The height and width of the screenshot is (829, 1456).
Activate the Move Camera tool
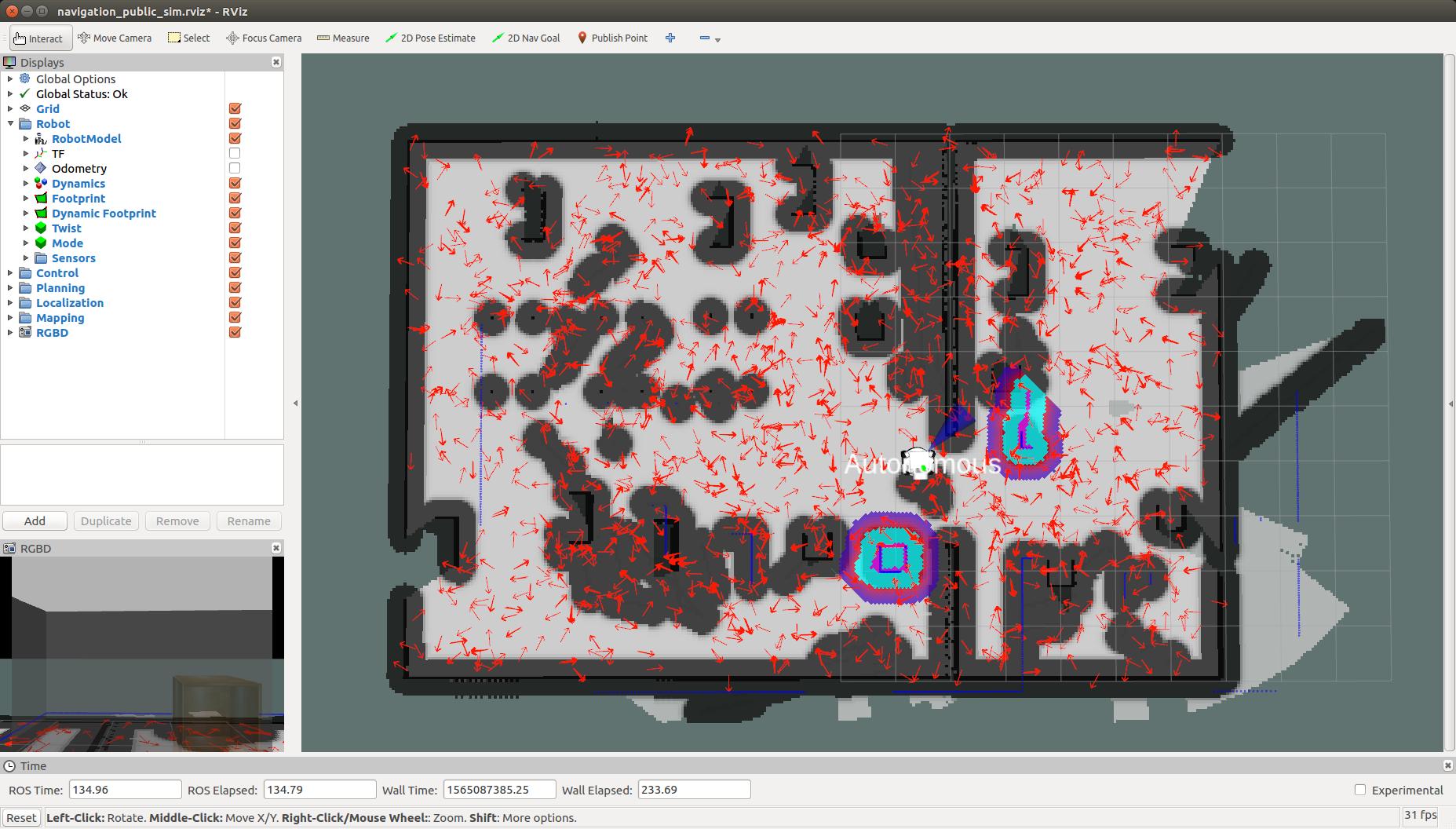pyautogui.click(x=115, y=38)
